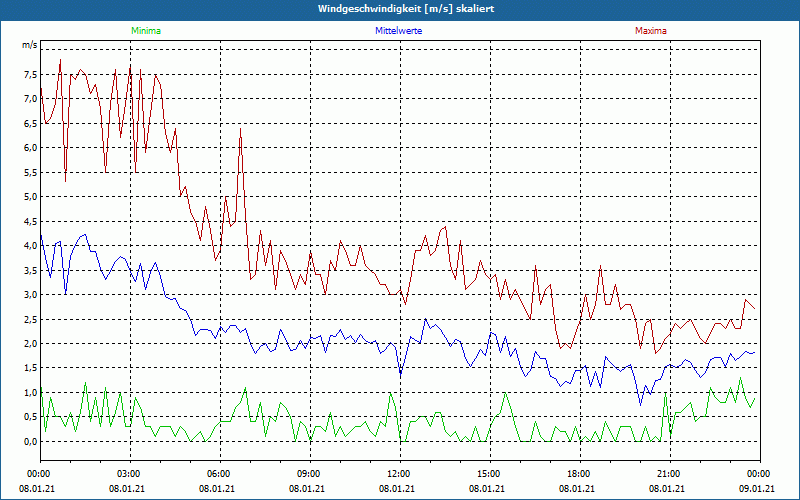Viewport: 800px width, 500px height.
Task: Click the '2,5' y-axis value
Action: tap(31, 319)
